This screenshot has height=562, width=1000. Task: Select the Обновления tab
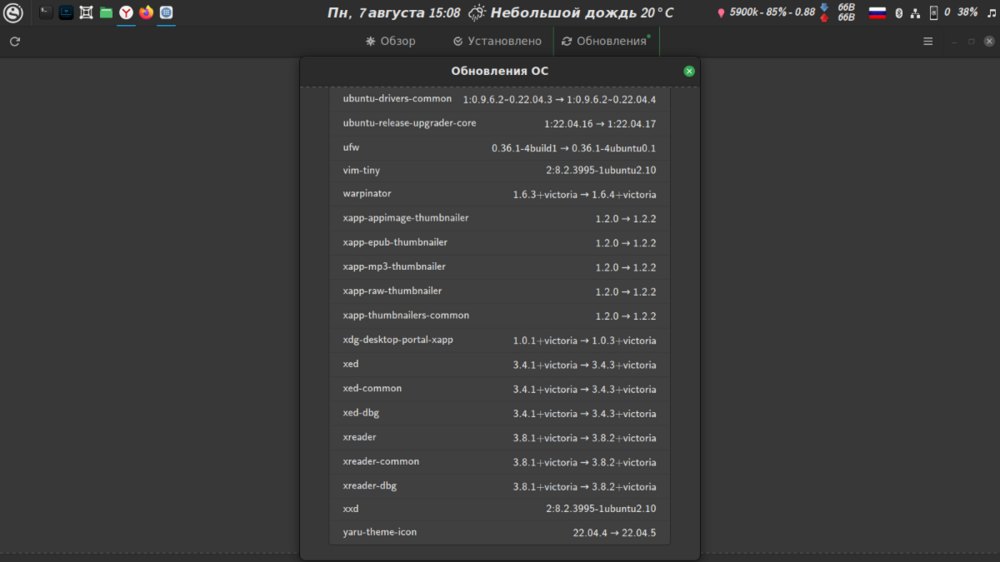coord(605,41)
